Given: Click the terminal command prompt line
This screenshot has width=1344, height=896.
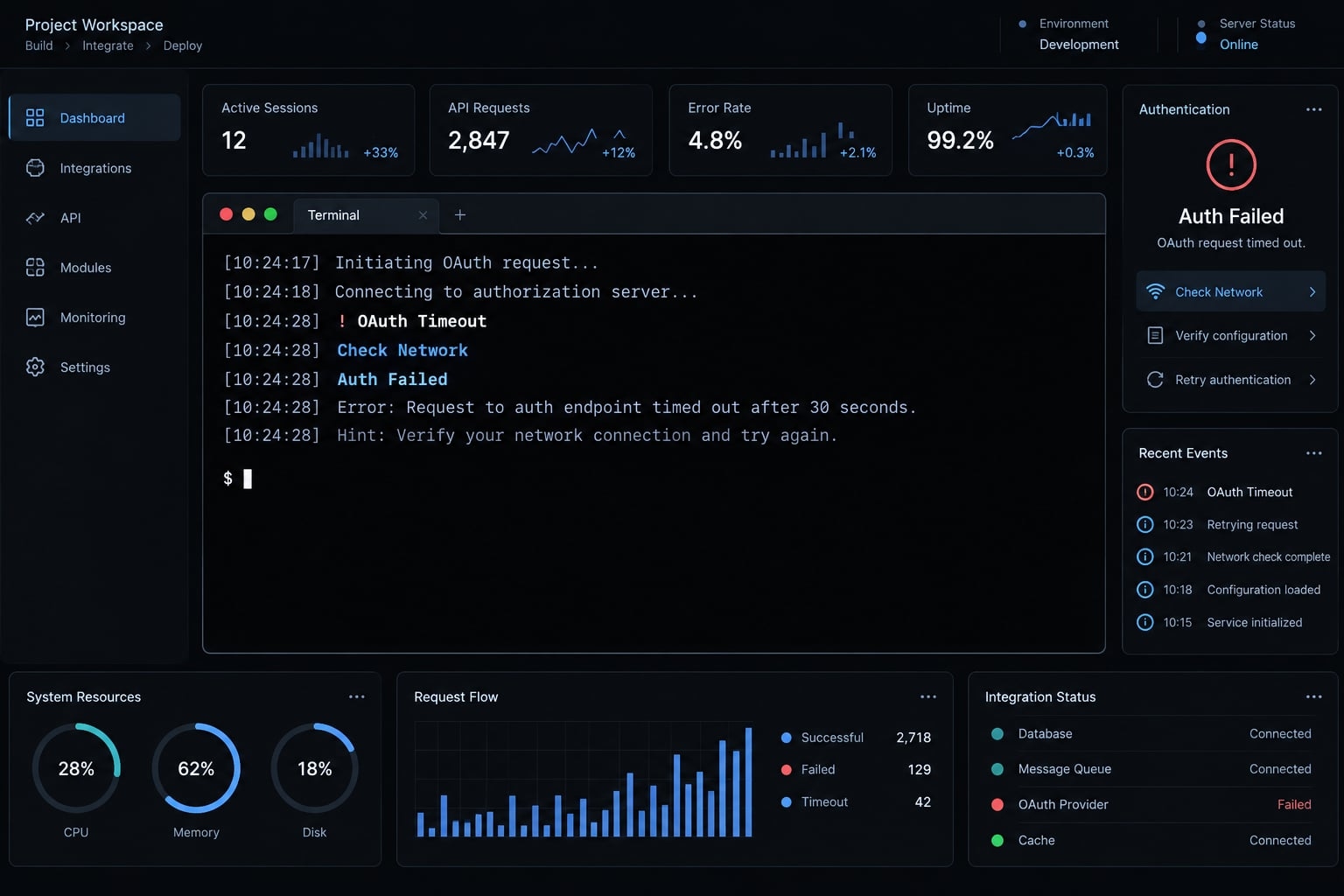Looking at the screenshot, I should [238, 479].
